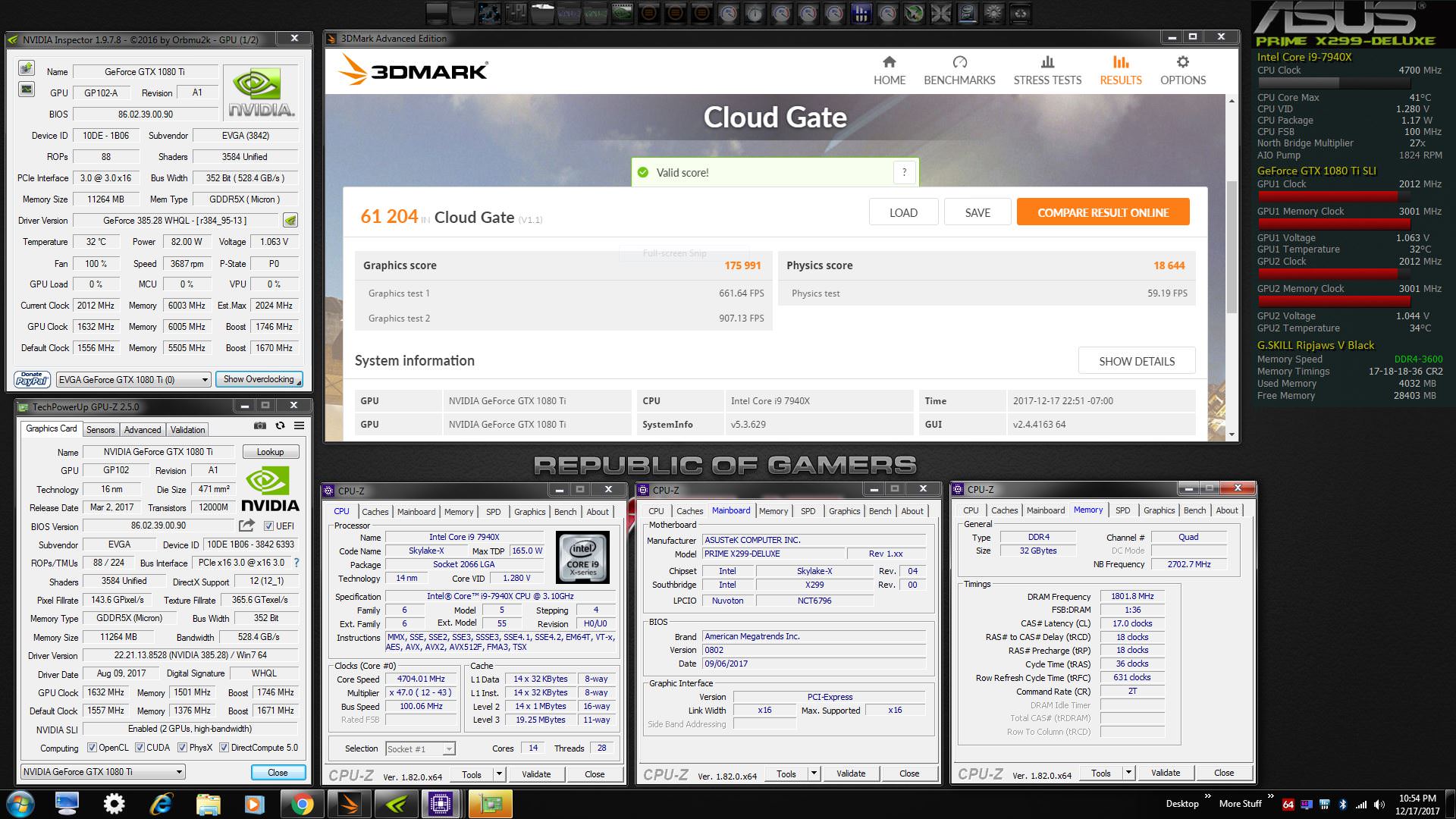This screenshot has width=1456, height=819.
Task: Click Show Overclocking in NVIDIA Inspector
Action: [x=259, y=379]
